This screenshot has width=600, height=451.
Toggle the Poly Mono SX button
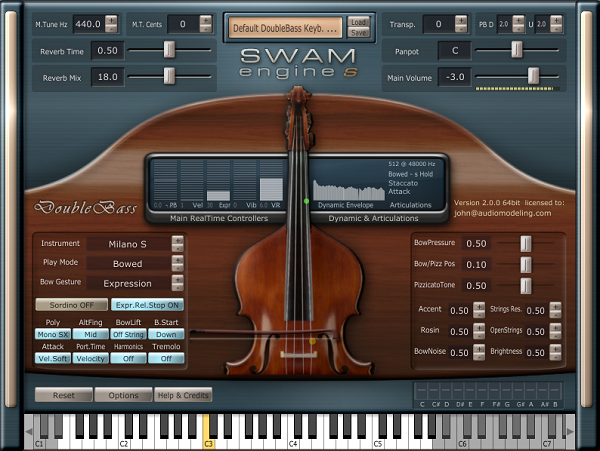(x=53, y=334)
